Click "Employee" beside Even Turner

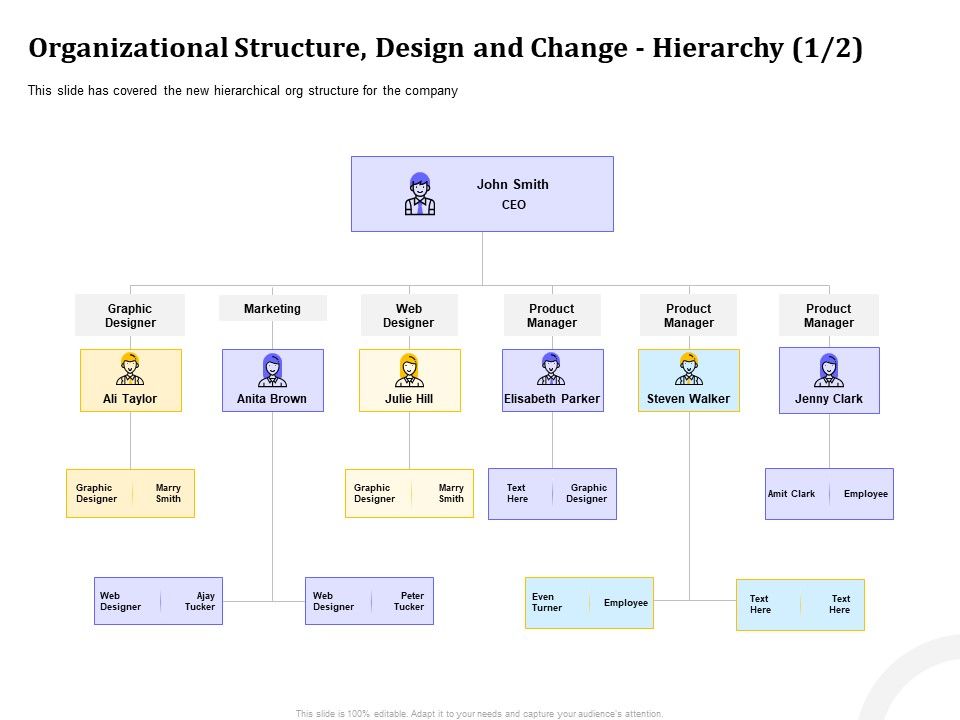click(626, 602)
